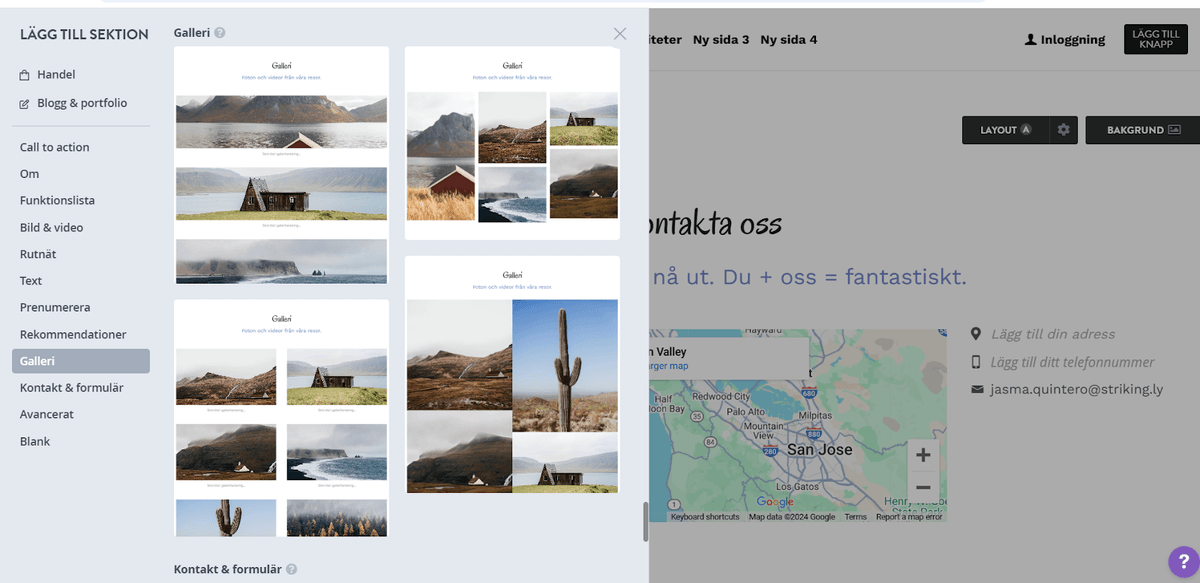Zoom in on the map with plus
This screenshot has height=583, width=1200.
922,456
